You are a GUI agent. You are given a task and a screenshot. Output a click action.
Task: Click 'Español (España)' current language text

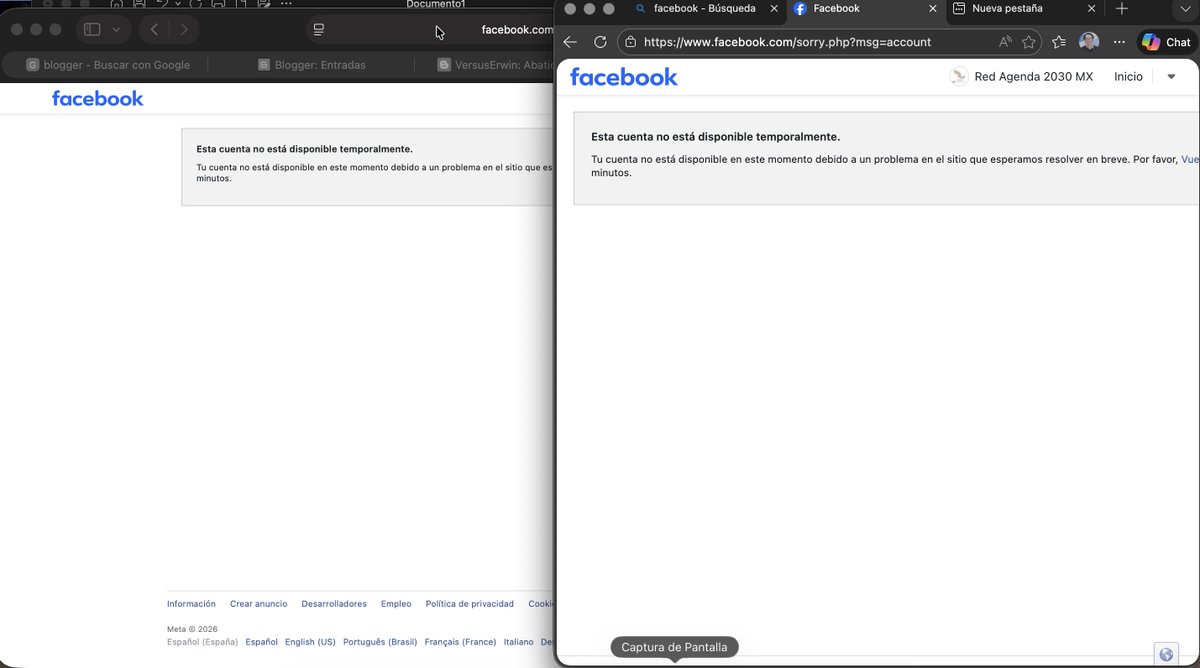(202, 642)
